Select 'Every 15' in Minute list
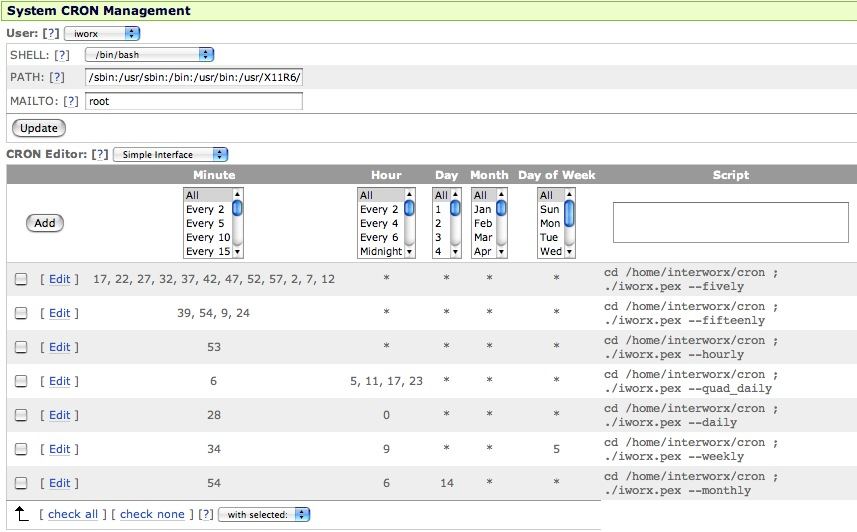857x532 pixels. 208,252
